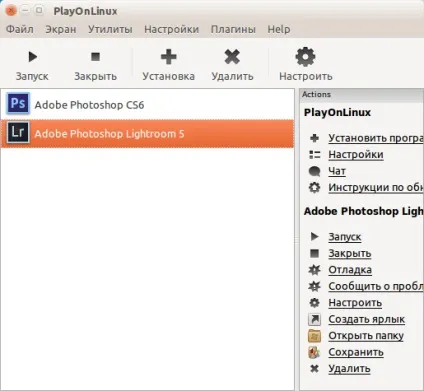Select Adobe Photoshop CS6 text in list
424x391 pixels.
(89, 105)
